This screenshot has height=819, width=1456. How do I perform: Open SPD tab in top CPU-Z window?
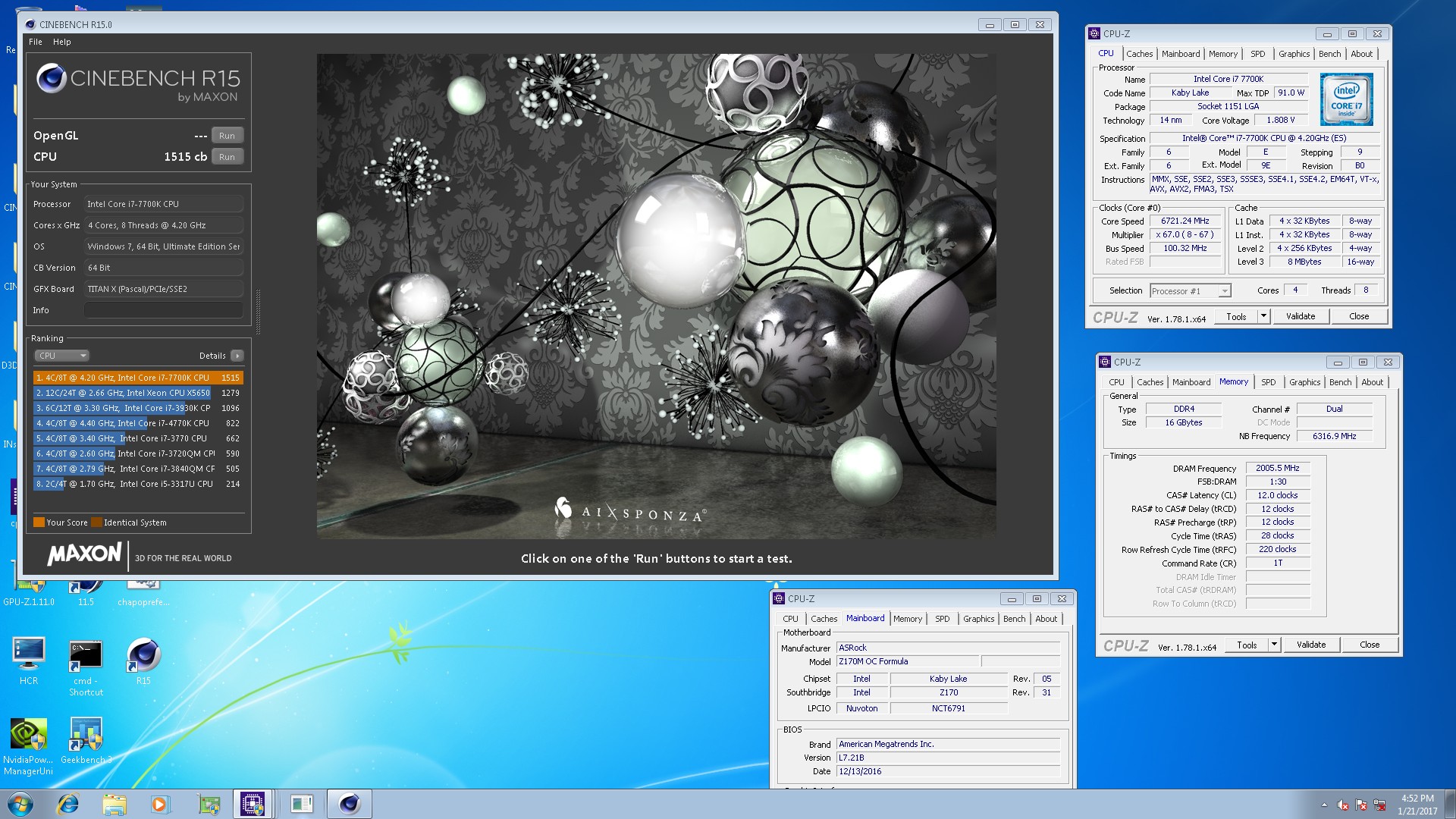(1258, 54)
